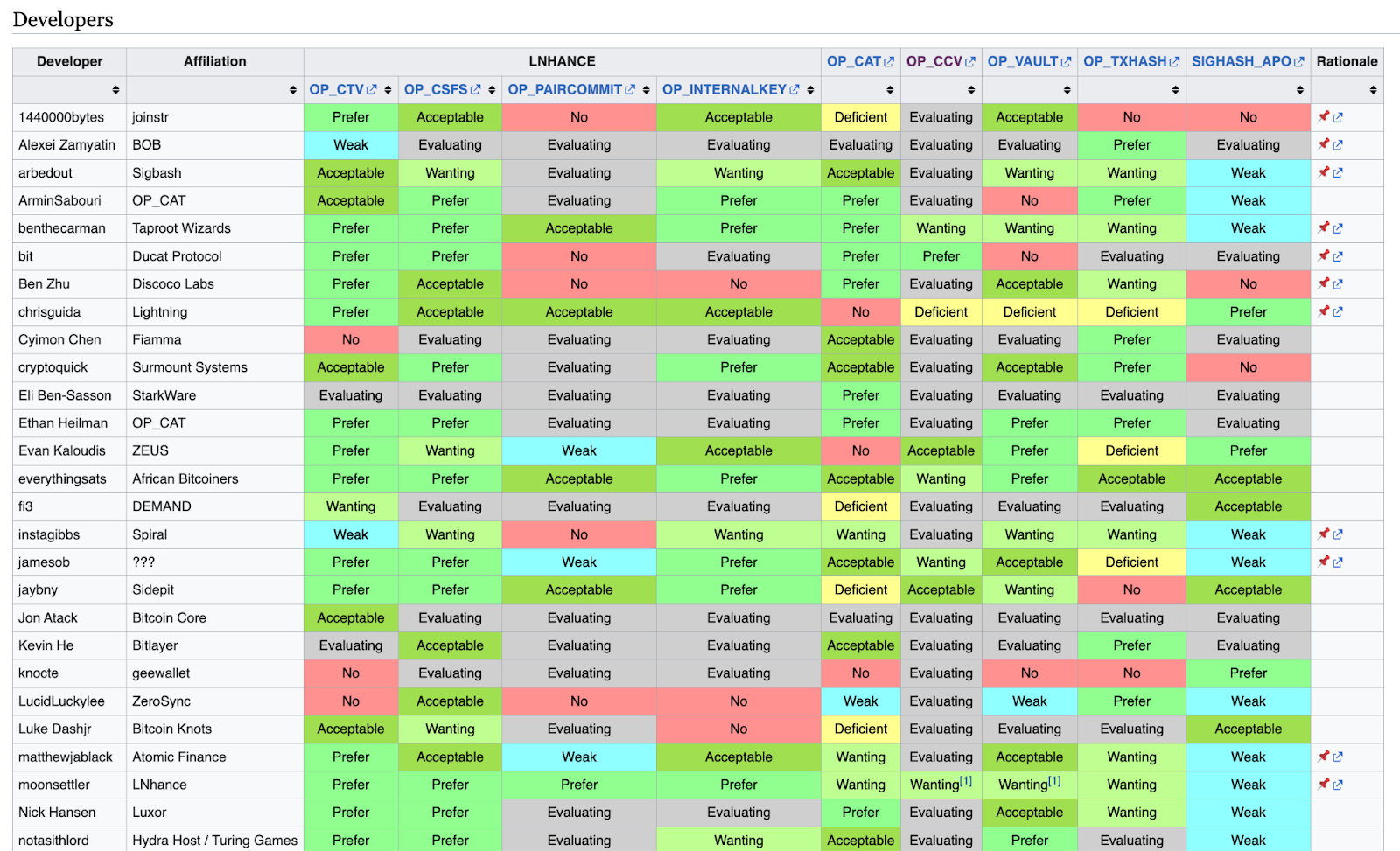Toggle sort order on the Rationale column
Viewport: 1400px width, 851px height.
[1373, 90]
